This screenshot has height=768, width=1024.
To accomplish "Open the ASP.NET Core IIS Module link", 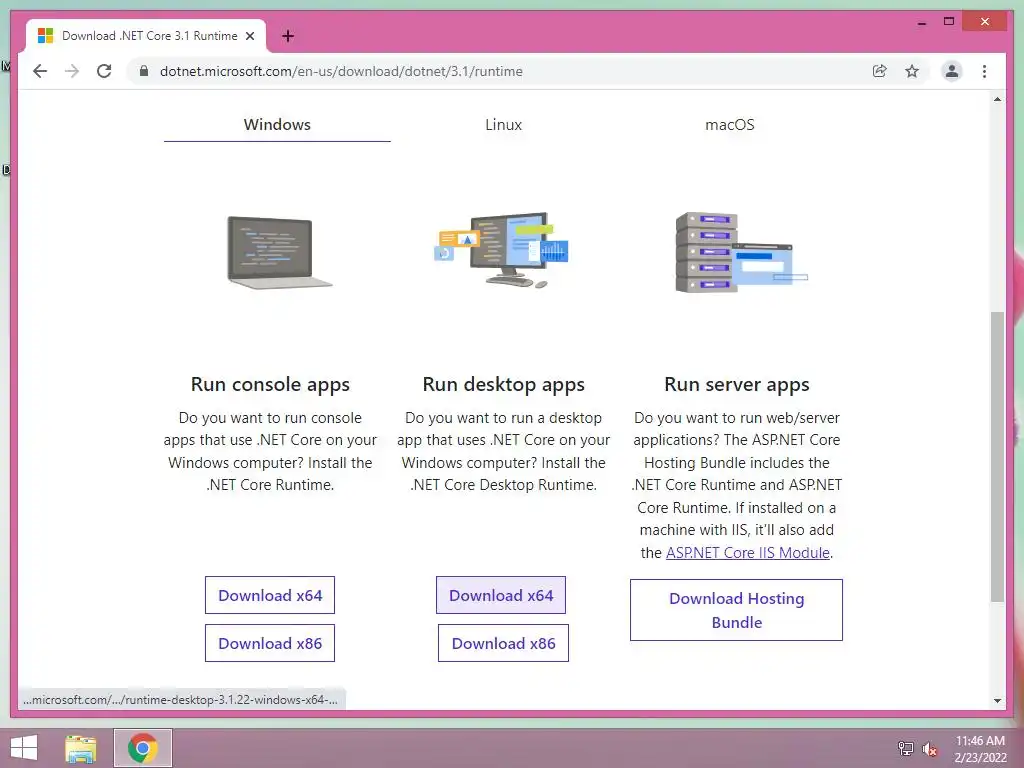I will (748, 552).
